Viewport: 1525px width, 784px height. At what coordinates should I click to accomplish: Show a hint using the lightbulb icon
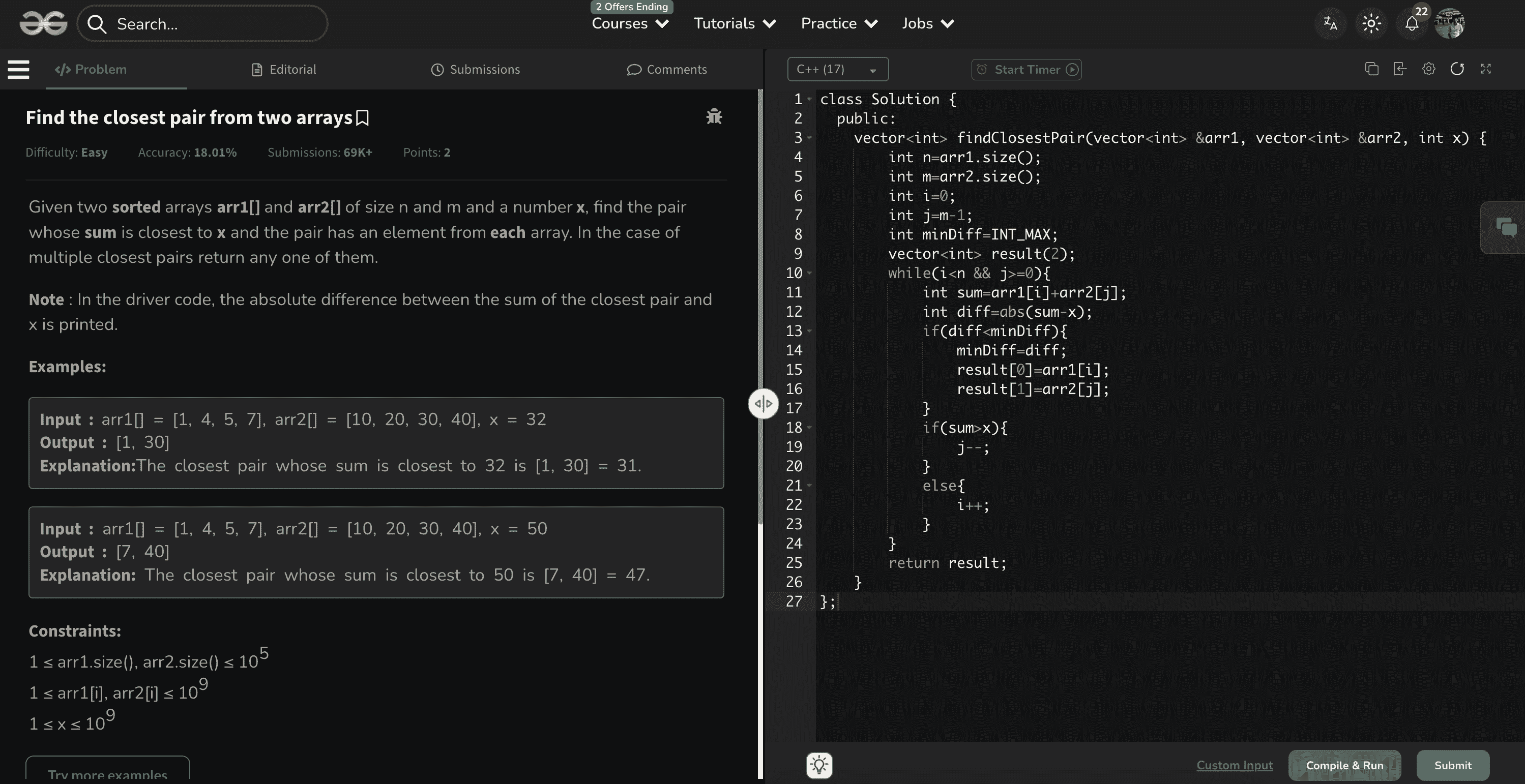pyautogui.click(x=819, y=765)
